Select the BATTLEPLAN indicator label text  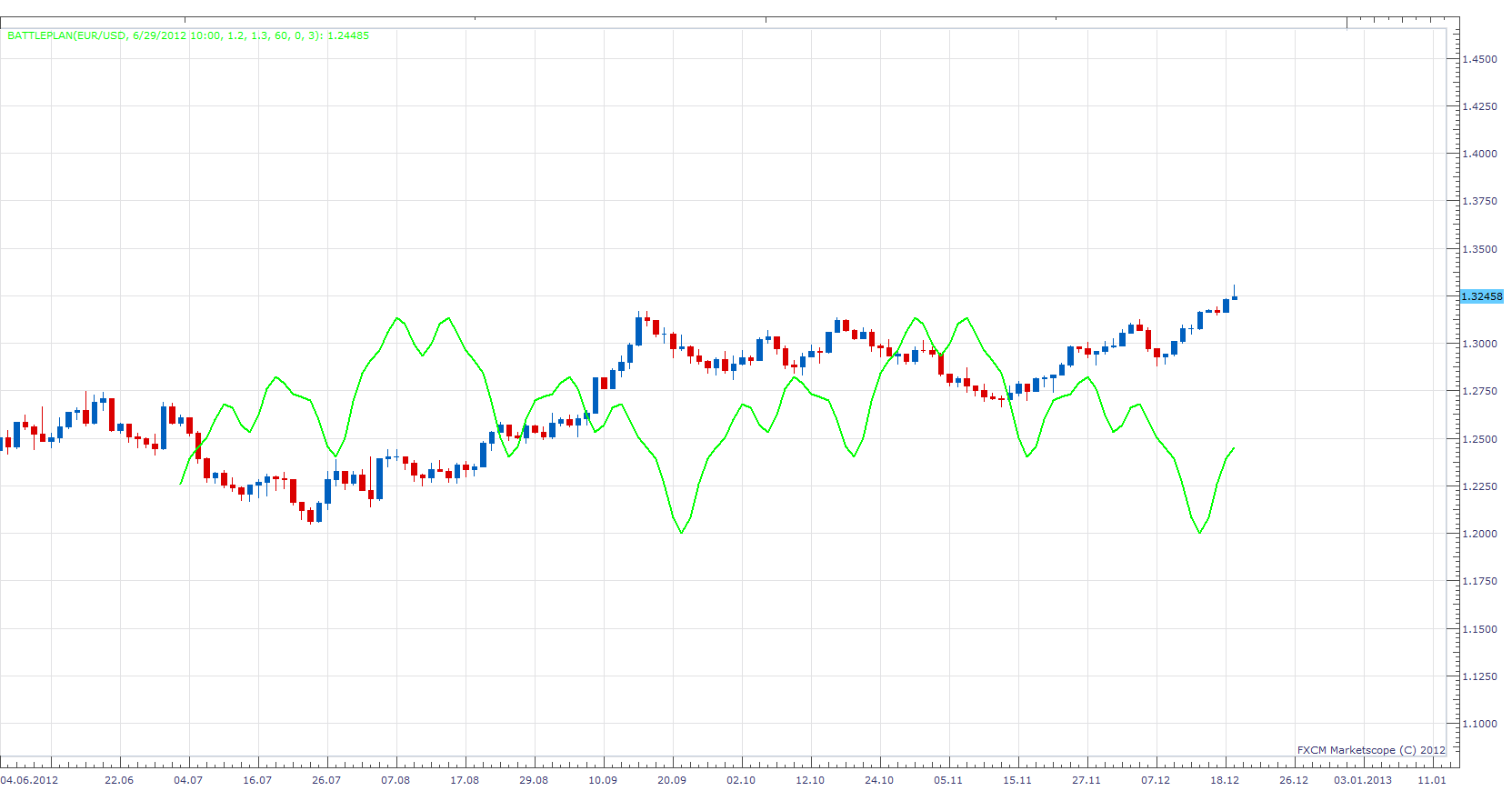[188, 35]
